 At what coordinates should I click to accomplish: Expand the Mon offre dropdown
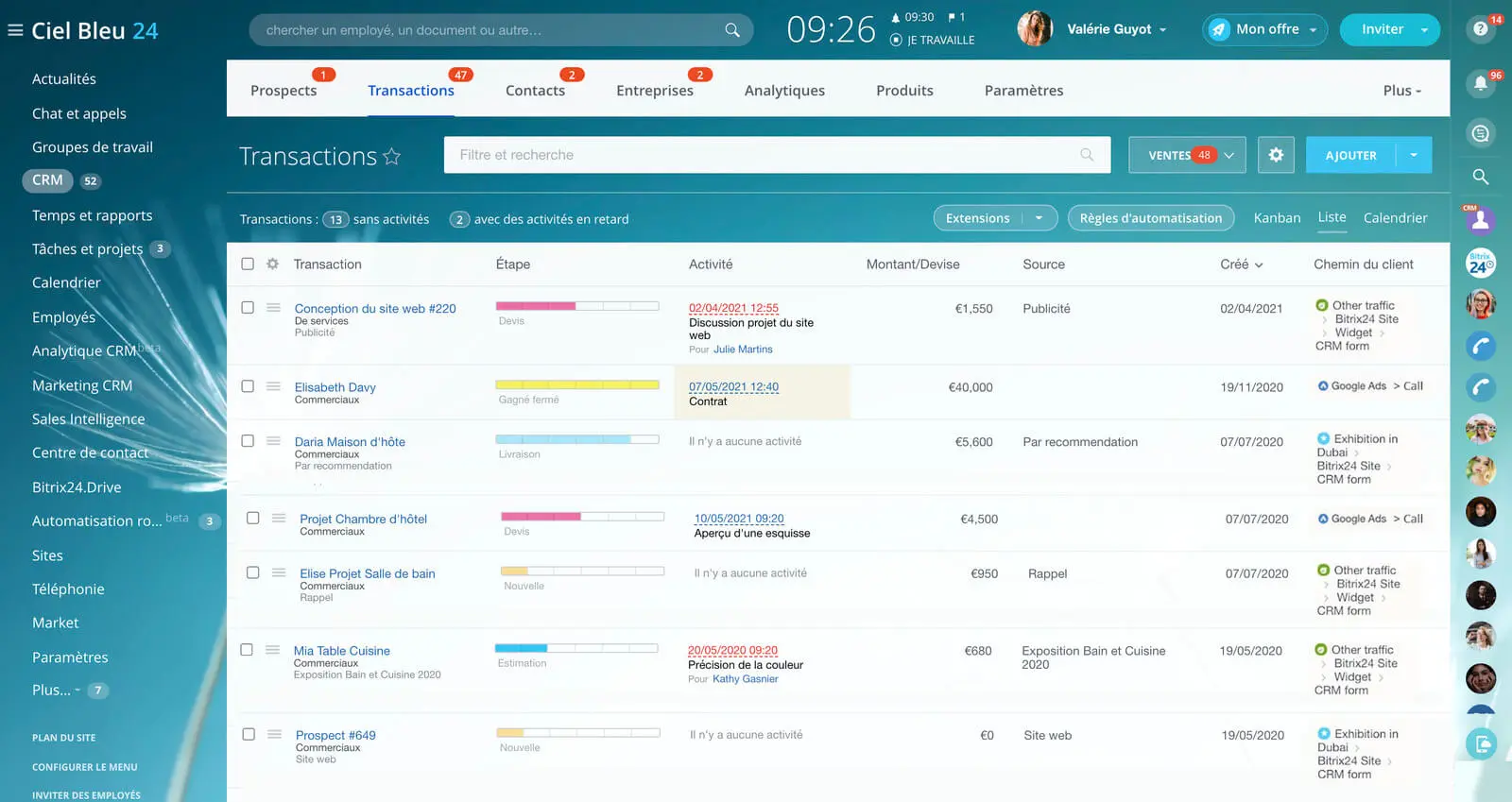pos(1313,30)
